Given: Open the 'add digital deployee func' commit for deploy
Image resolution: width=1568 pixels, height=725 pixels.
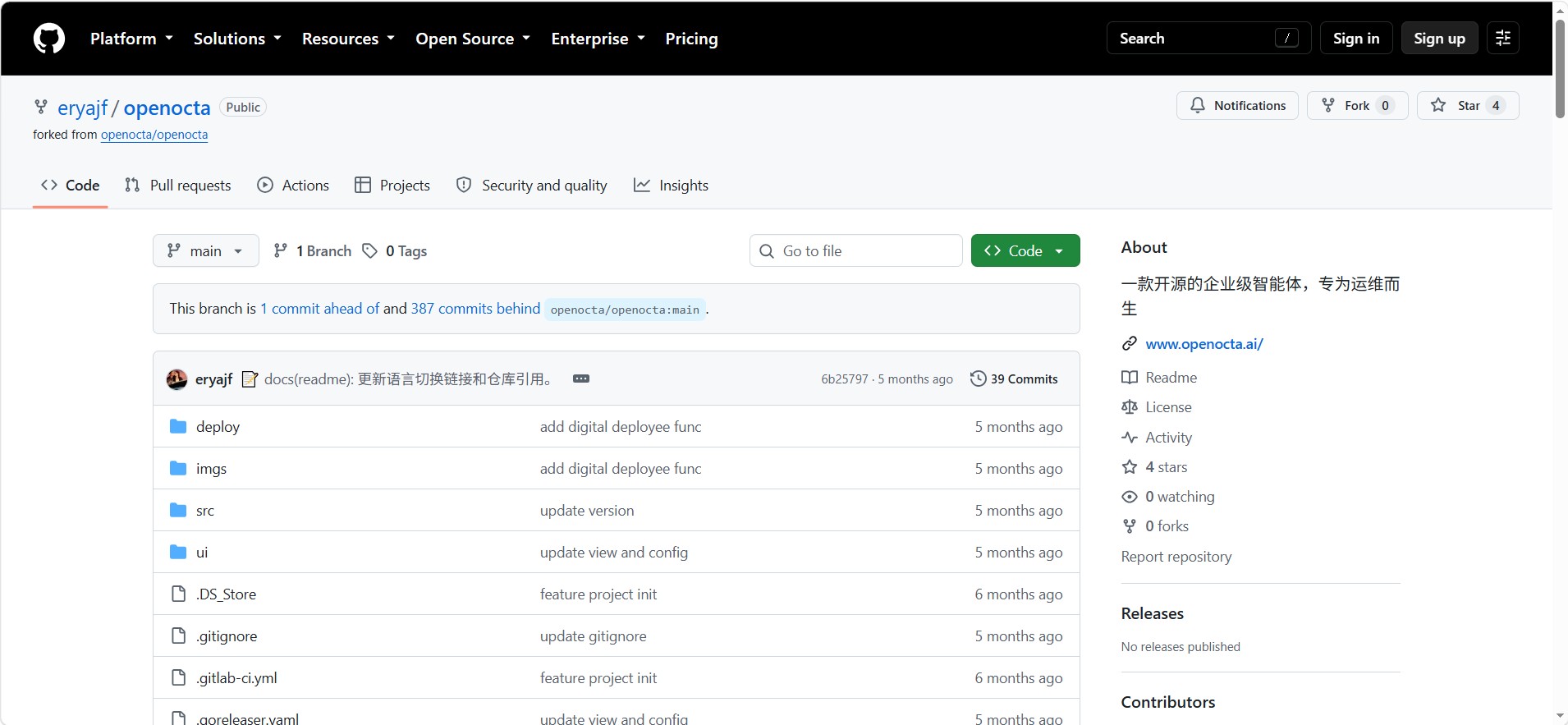Looking at the screenshot, I should [x=621, y=426].
